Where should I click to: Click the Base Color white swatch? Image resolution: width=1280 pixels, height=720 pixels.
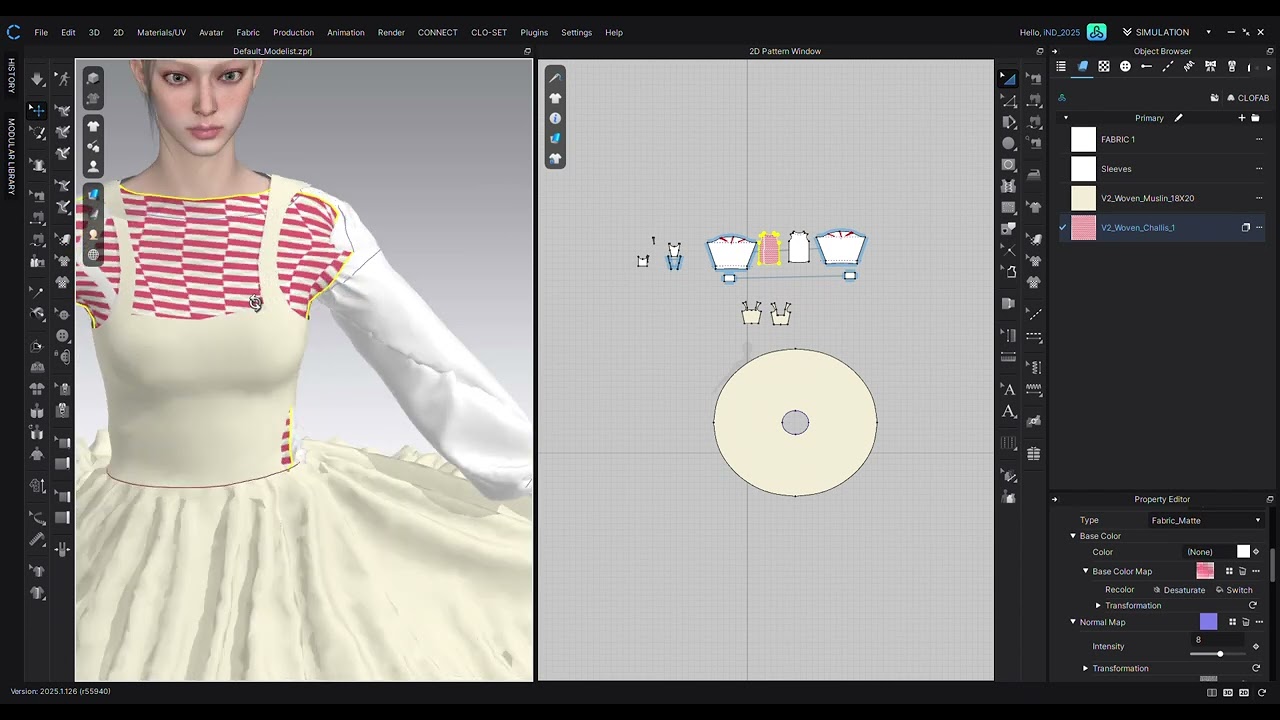coord(1243,552)
